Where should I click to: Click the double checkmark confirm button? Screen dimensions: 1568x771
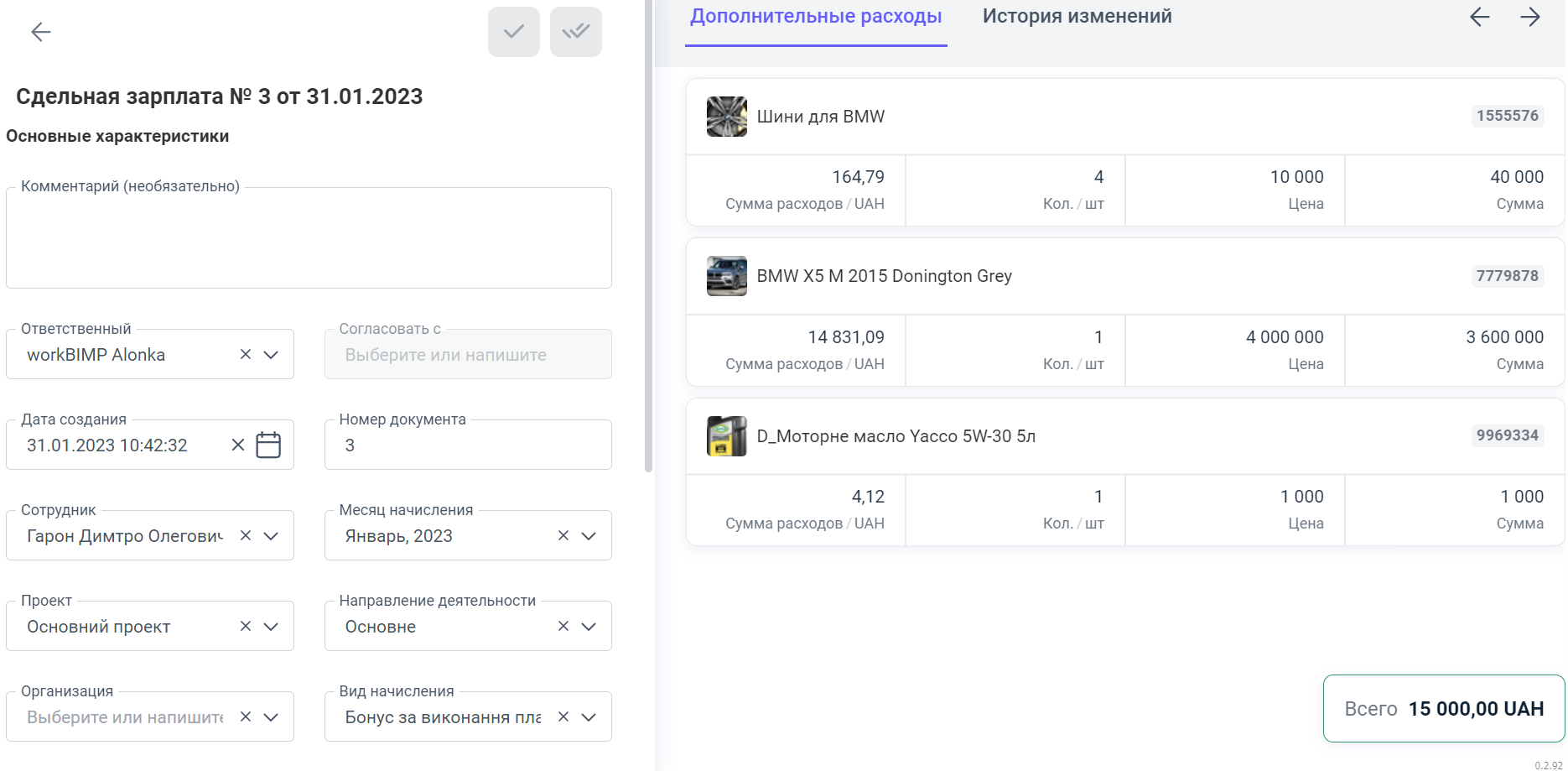point(575,32)
